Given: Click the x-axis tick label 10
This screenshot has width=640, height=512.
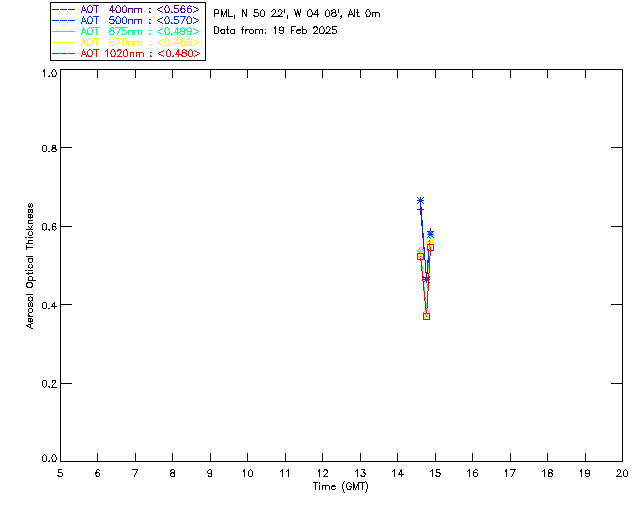Looking at the screenshot, I should click(247, 473).
